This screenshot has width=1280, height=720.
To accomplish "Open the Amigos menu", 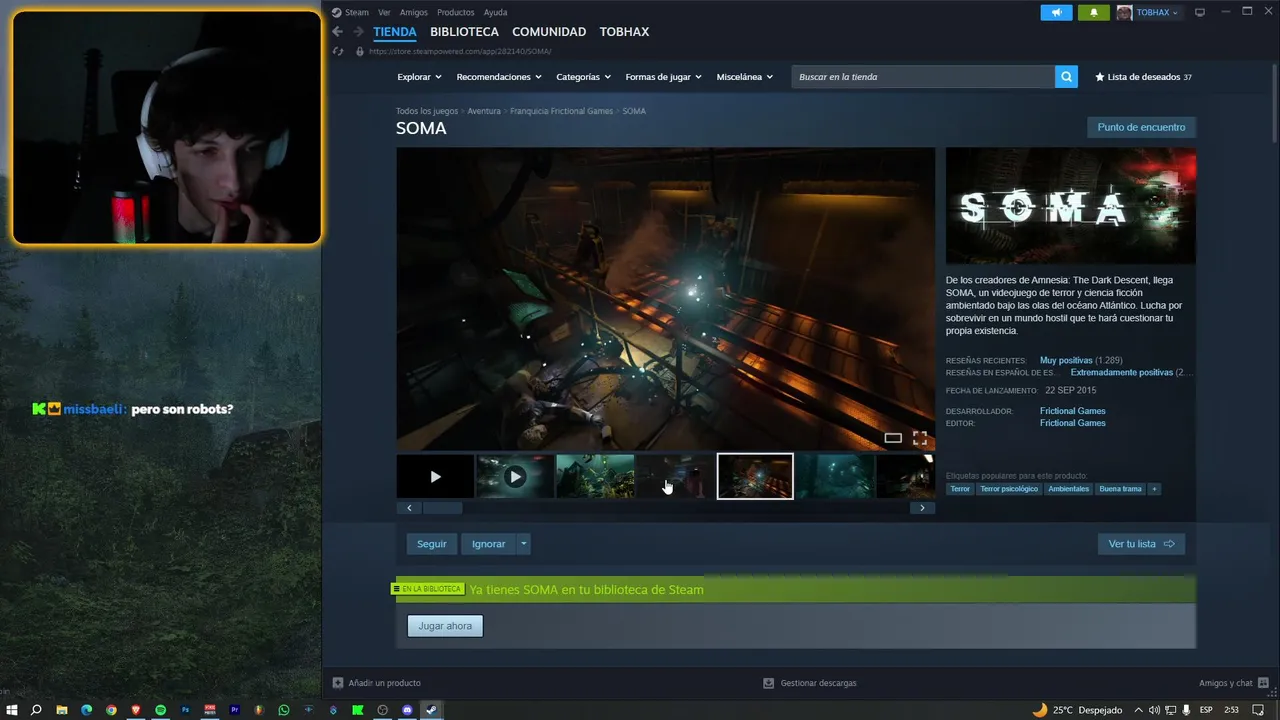I will point(414,12).
